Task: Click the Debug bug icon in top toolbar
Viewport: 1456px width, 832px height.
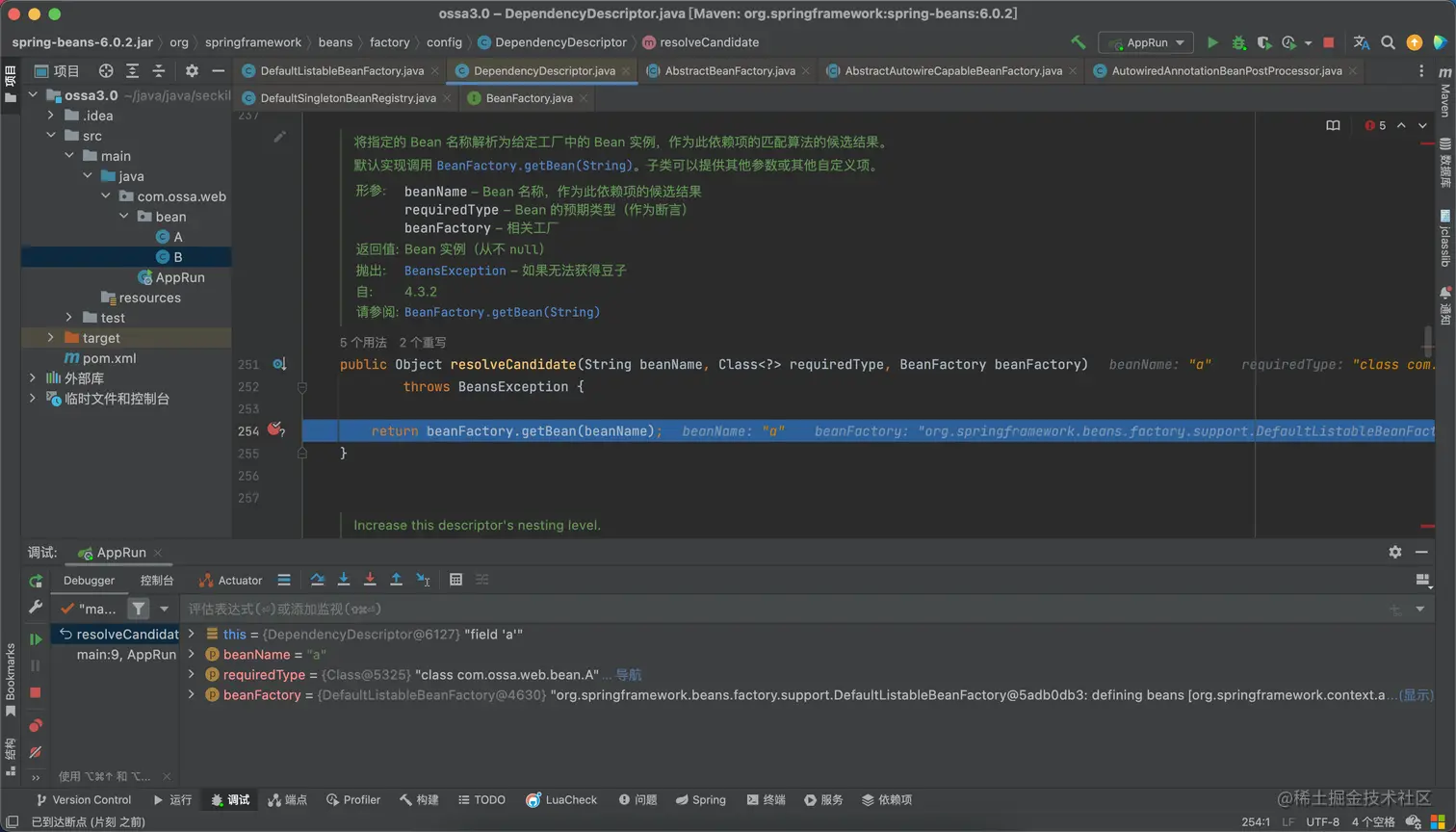Action: (1238, 42)
